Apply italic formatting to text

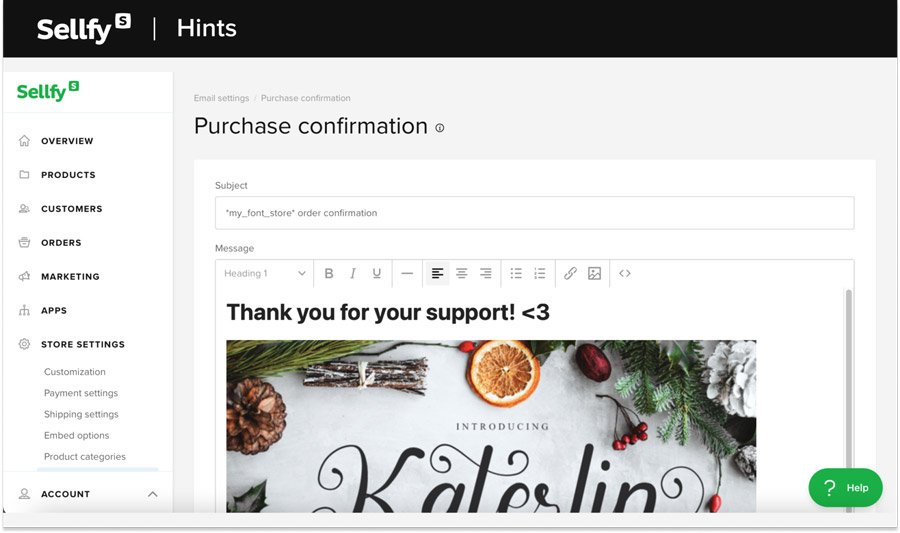353,273
